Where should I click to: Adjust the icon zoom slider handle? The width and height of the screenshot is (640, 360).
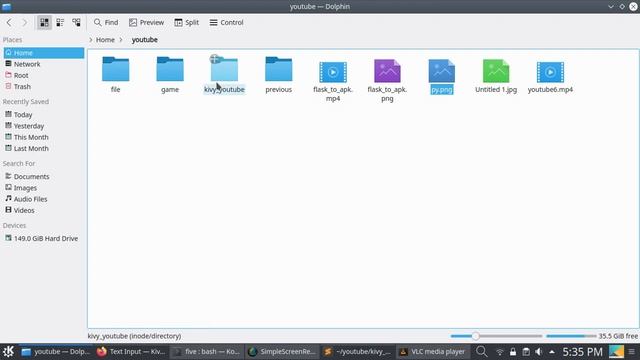tap(475, 336)
